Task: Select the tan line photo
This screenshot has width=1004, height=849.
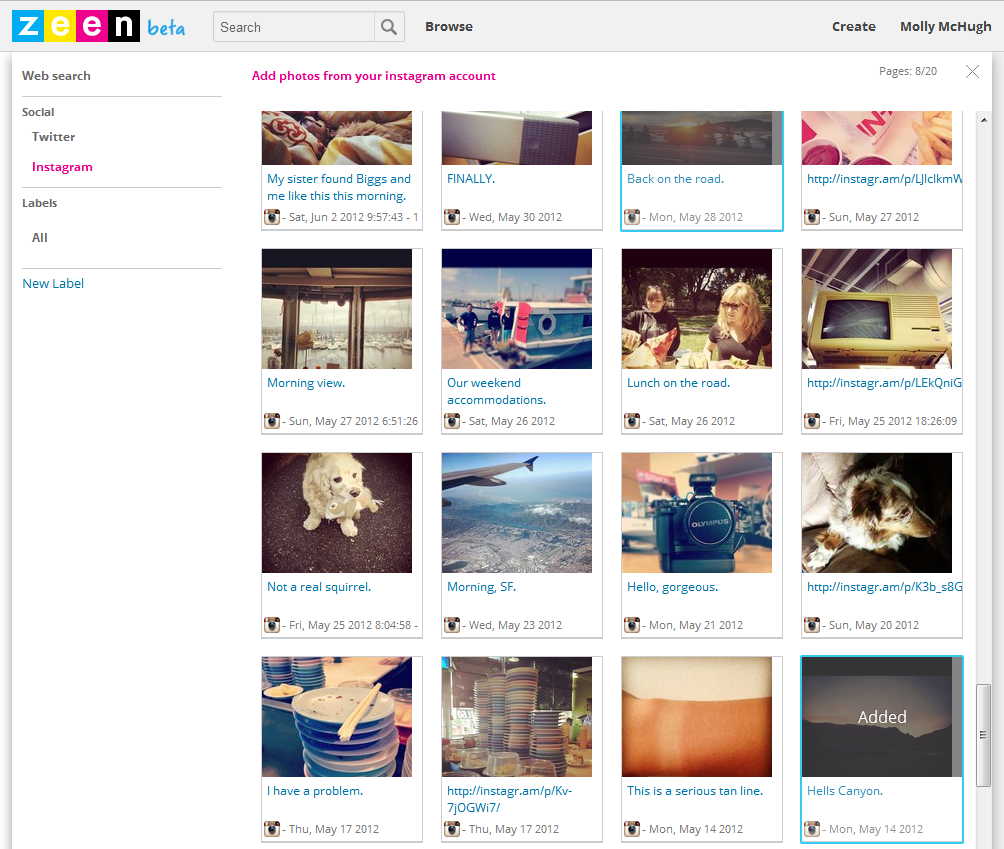Action: (697, 716)
